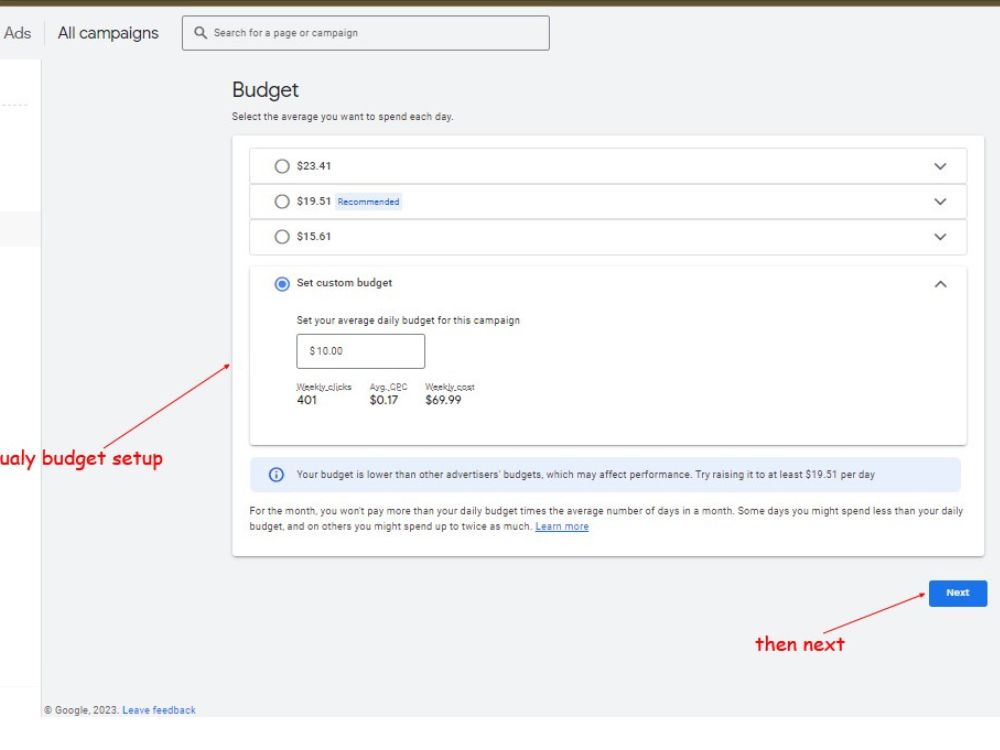
Task: Focus the Search for a page or campaign box
Action: point(365,33)
